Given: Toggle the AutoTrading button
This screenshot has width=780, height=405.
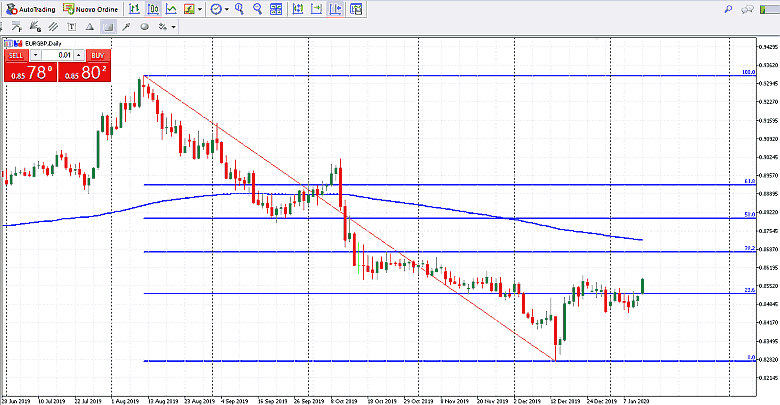Looking at the screenshot, I should click(x=29, y=9).
